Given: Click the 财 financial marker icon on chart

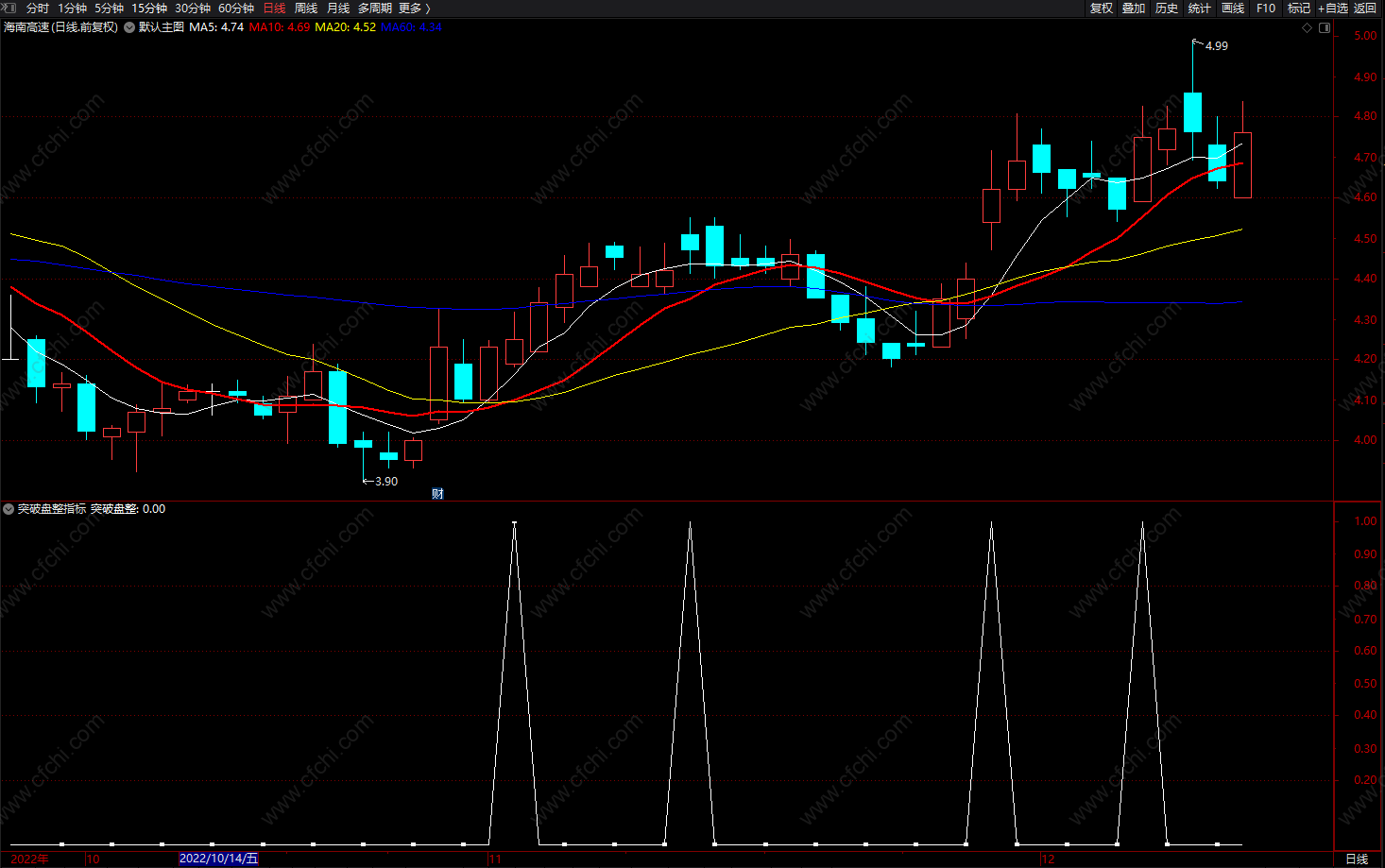Looking at the screenshot, I should click(437, 493).
